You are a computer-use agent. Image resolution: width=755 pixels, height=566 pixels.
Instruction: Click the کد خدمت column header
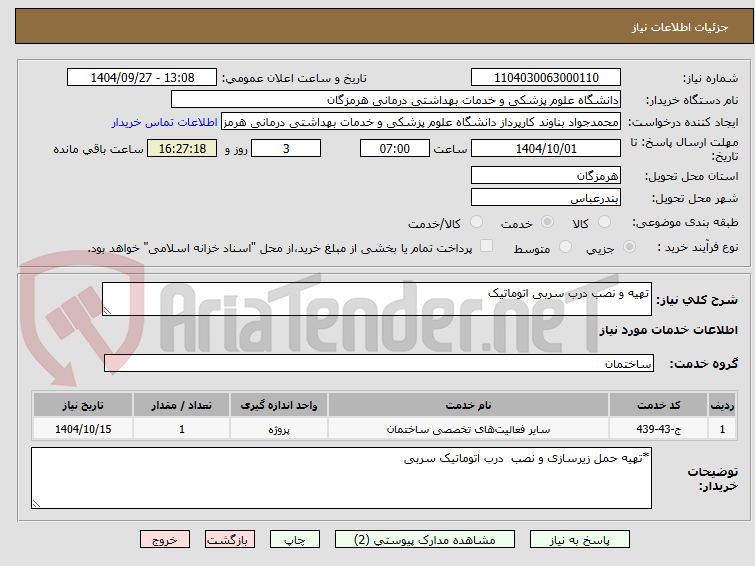658,405
